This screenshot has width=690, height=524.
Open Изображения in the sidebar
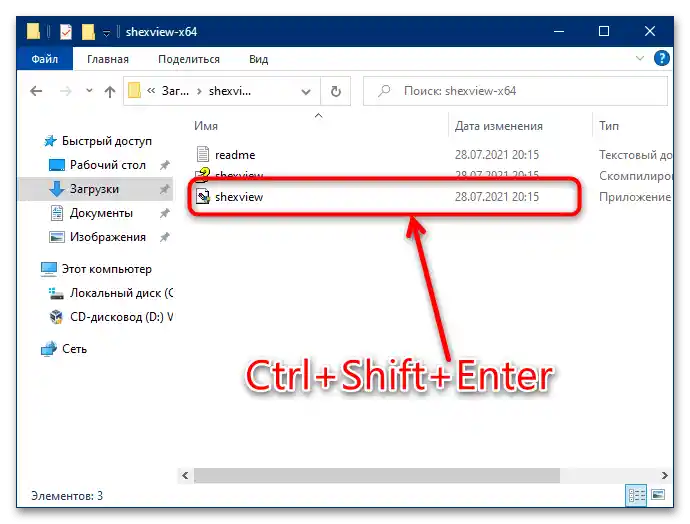click(107, 237)
